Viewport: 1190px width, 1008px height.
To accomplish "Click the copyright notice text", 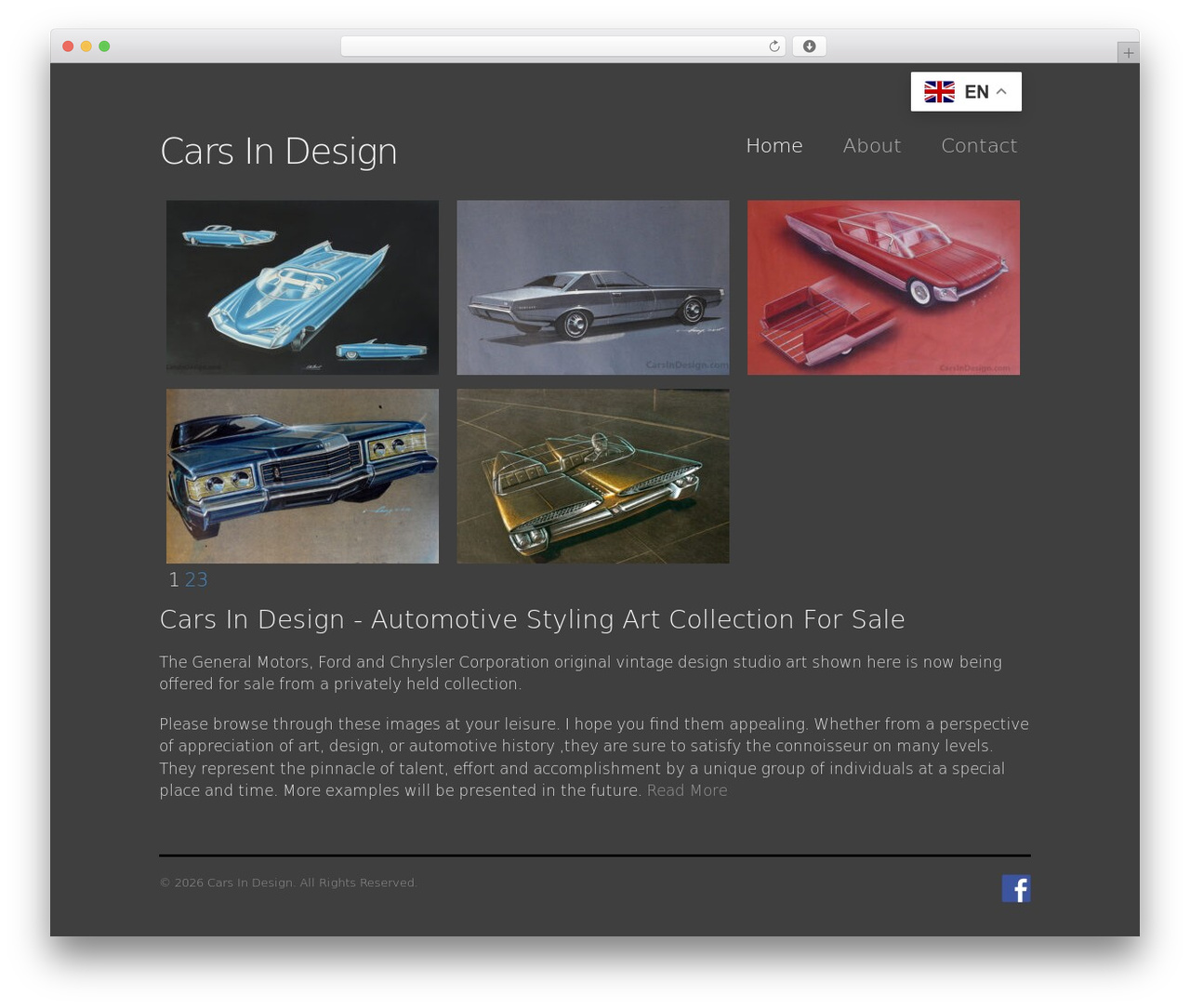I will (x=288, y=882).
